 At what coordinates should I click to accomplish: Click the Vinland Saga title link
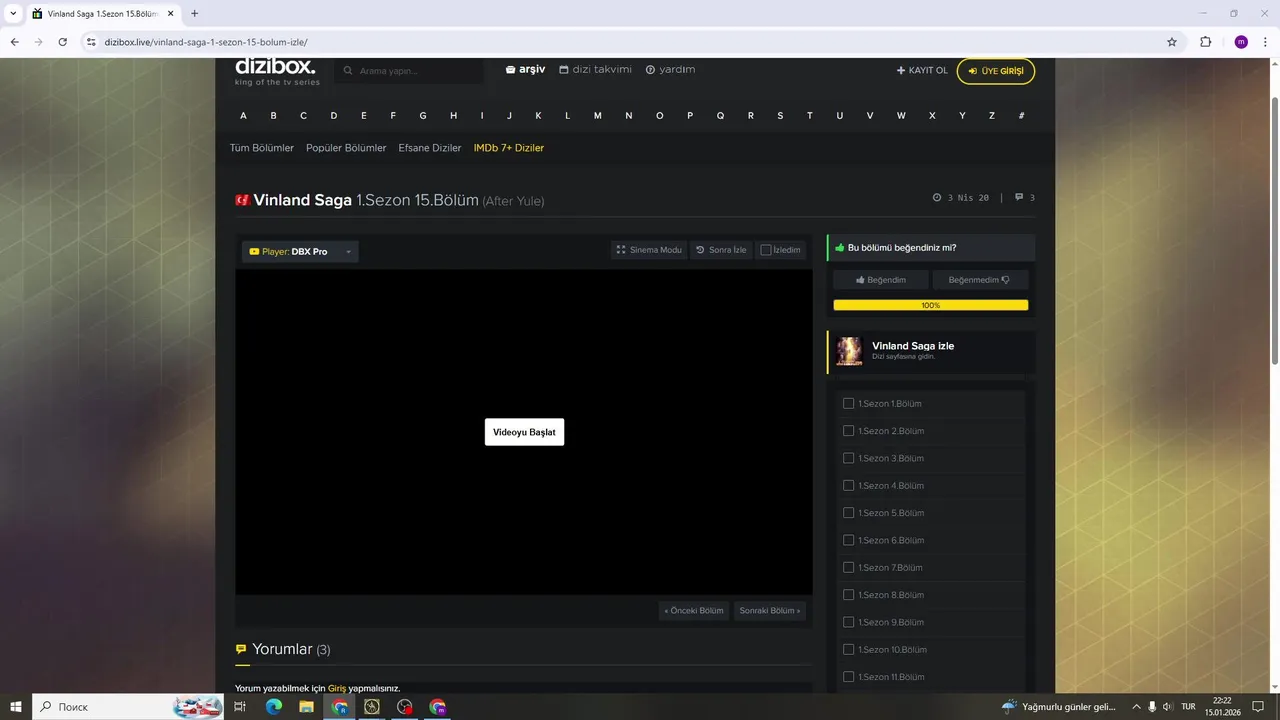tap(302, 200)
